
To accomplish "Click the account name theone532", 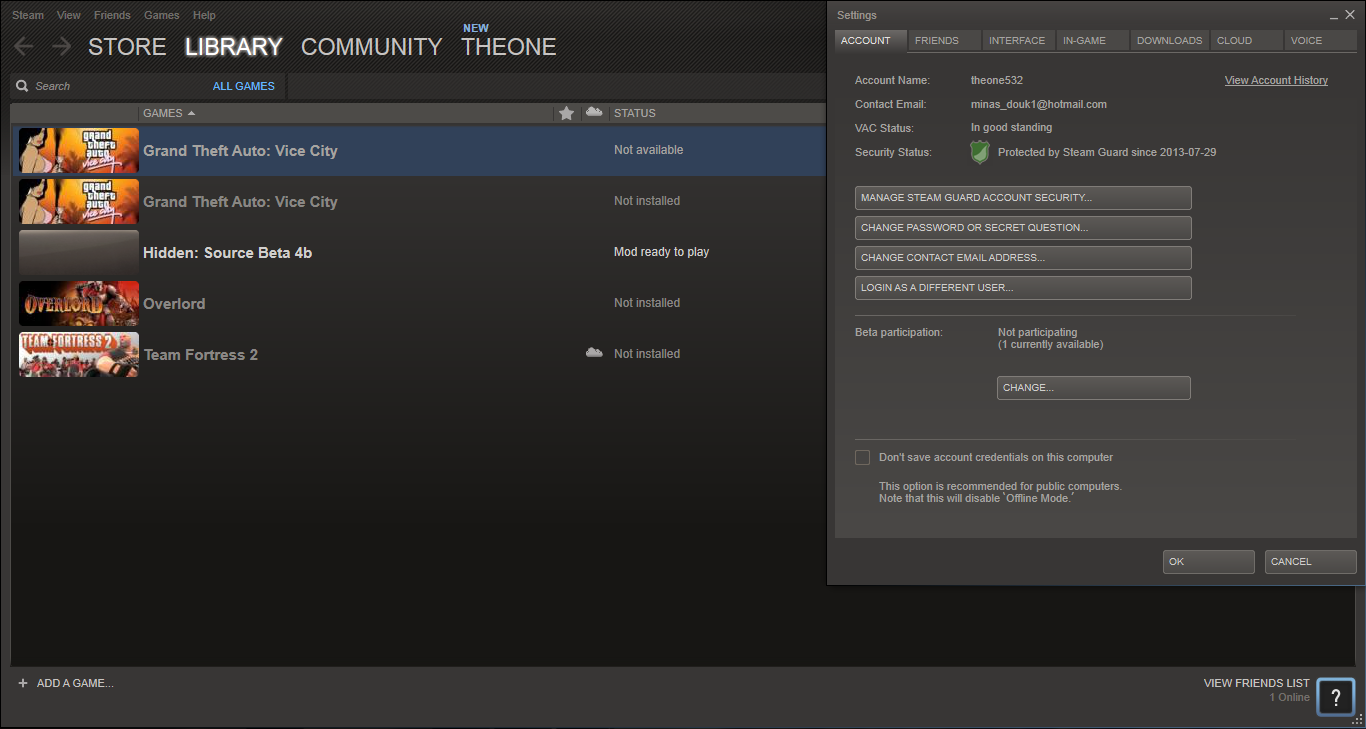I will coord(997,80).
